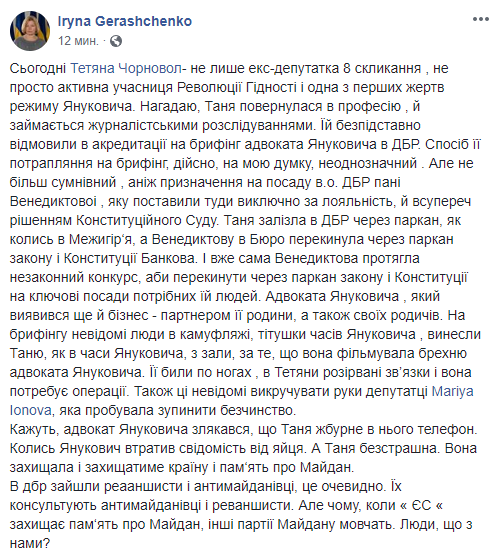
Task: Click the word 'безстрашна' in the post
Action: (398, 448)
